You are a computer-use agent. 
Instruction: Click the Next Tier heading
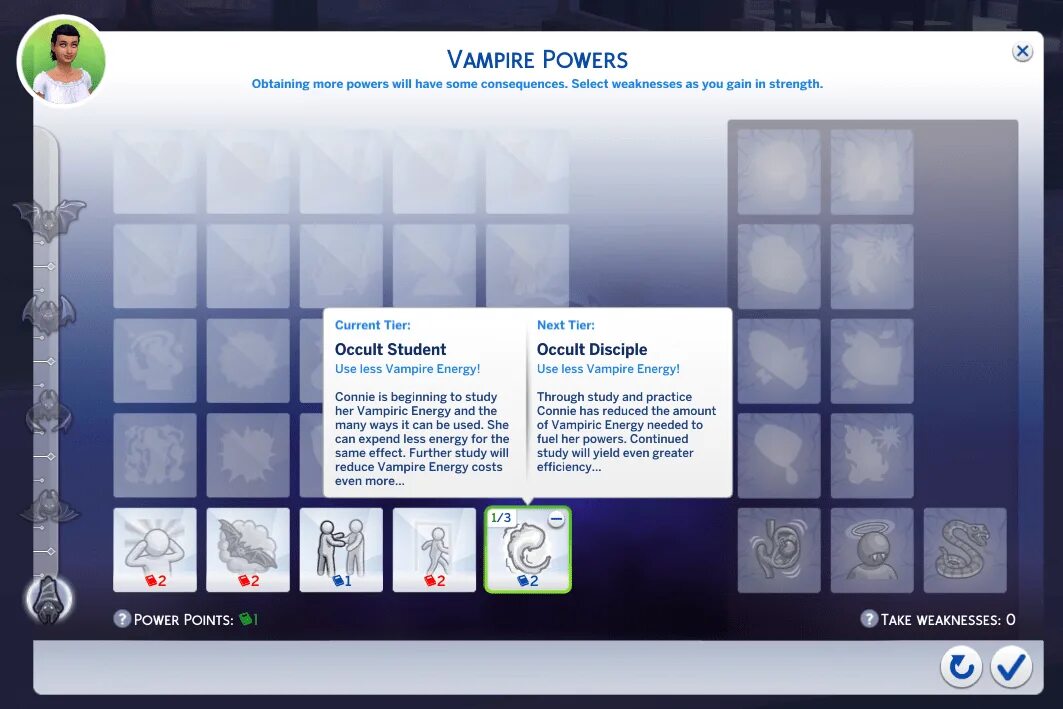coord(565,325)
